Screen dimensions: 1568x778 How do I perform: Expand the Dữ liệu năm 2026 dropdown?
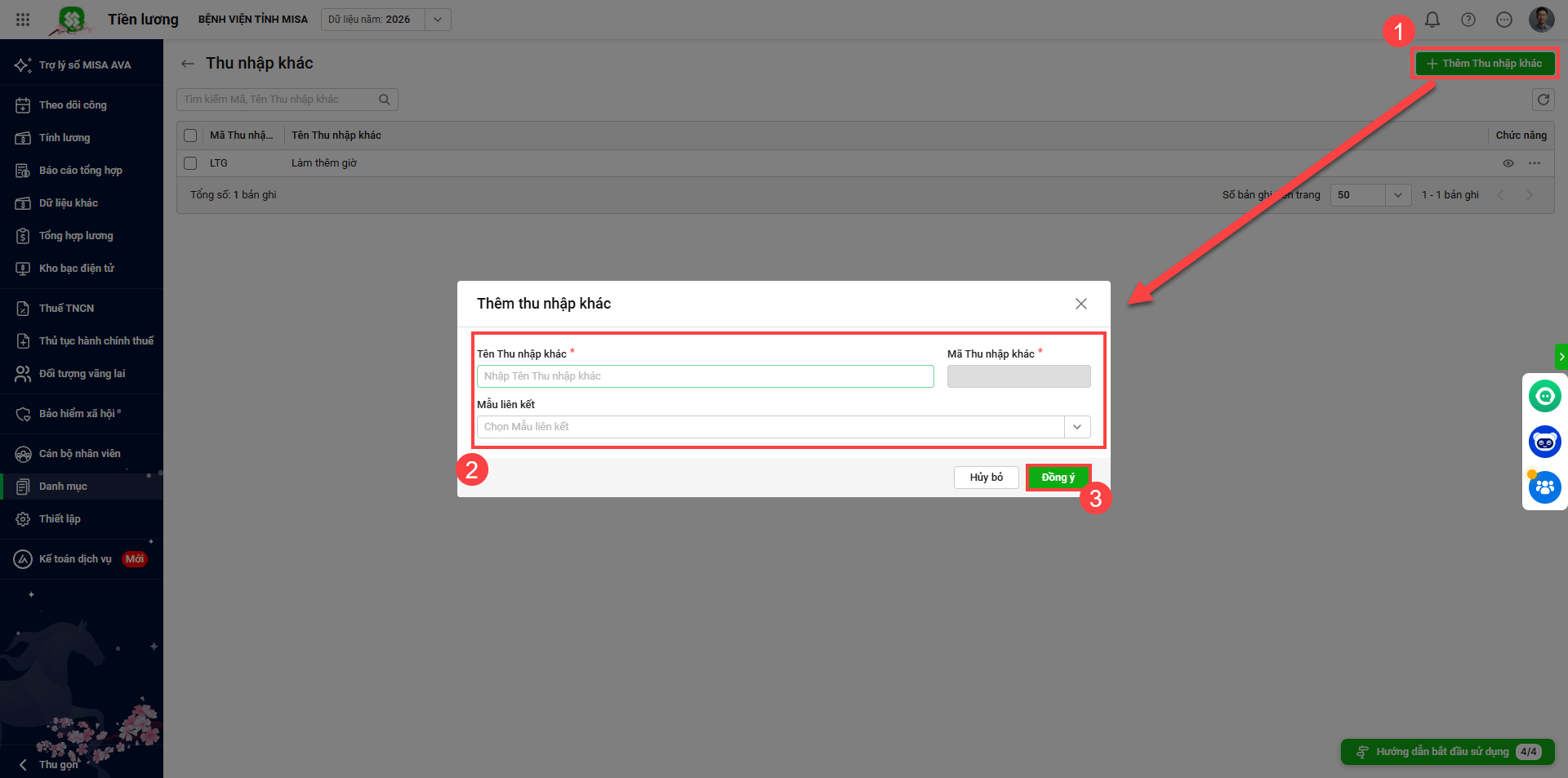click(438, 20)
